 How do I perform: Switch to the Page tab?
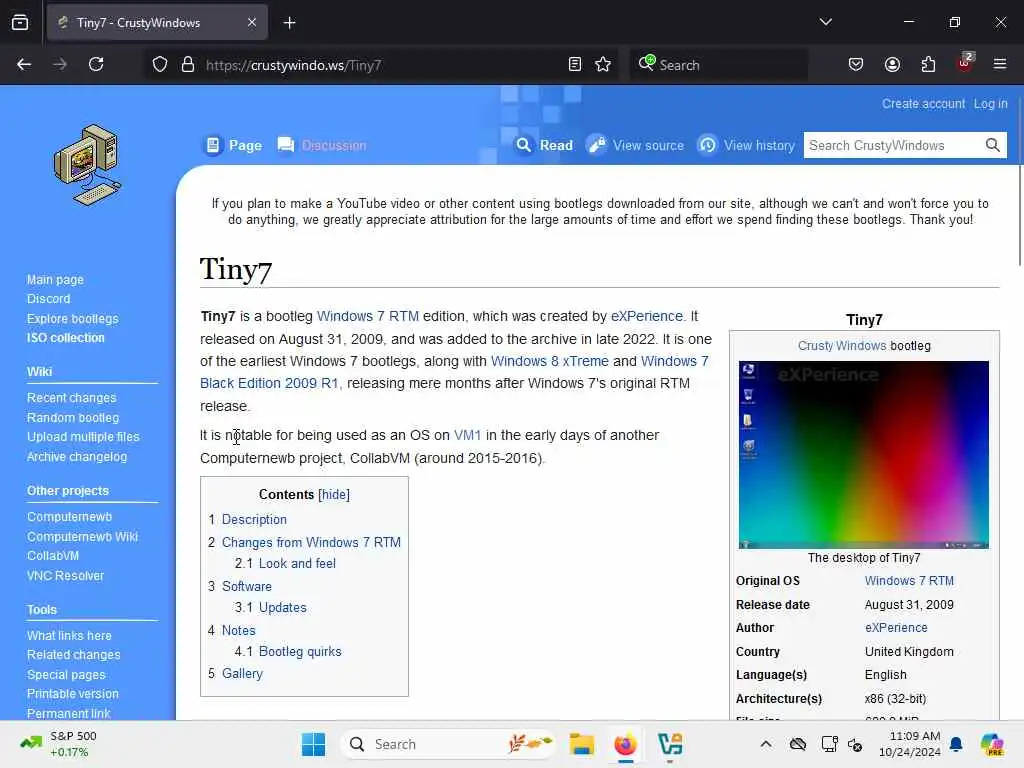234,145
